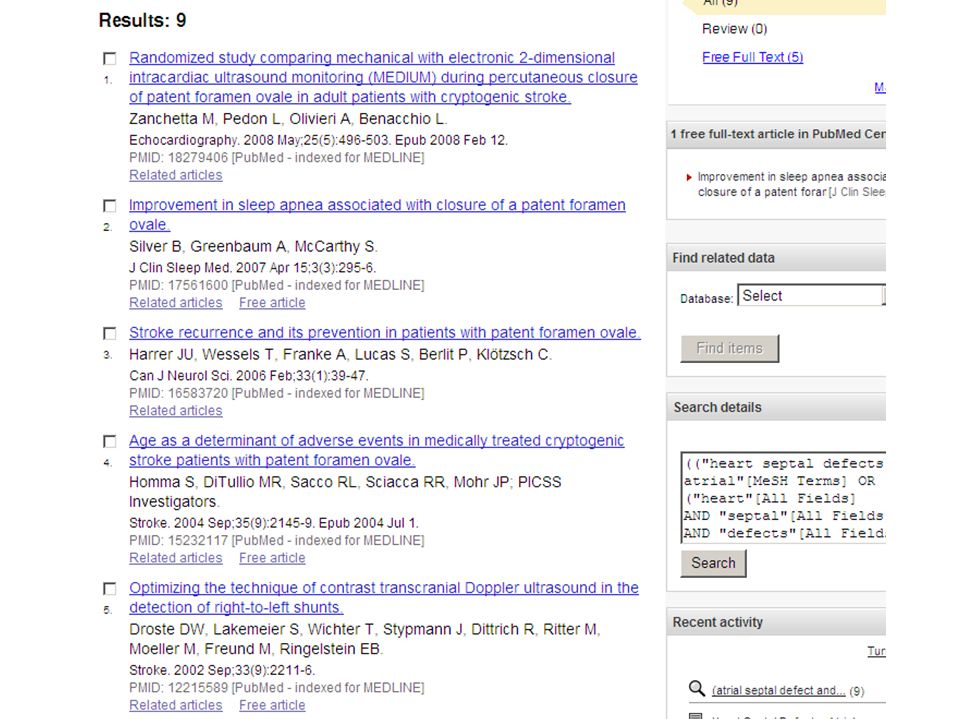Click the Search button under Search details

tap(713, 563)
